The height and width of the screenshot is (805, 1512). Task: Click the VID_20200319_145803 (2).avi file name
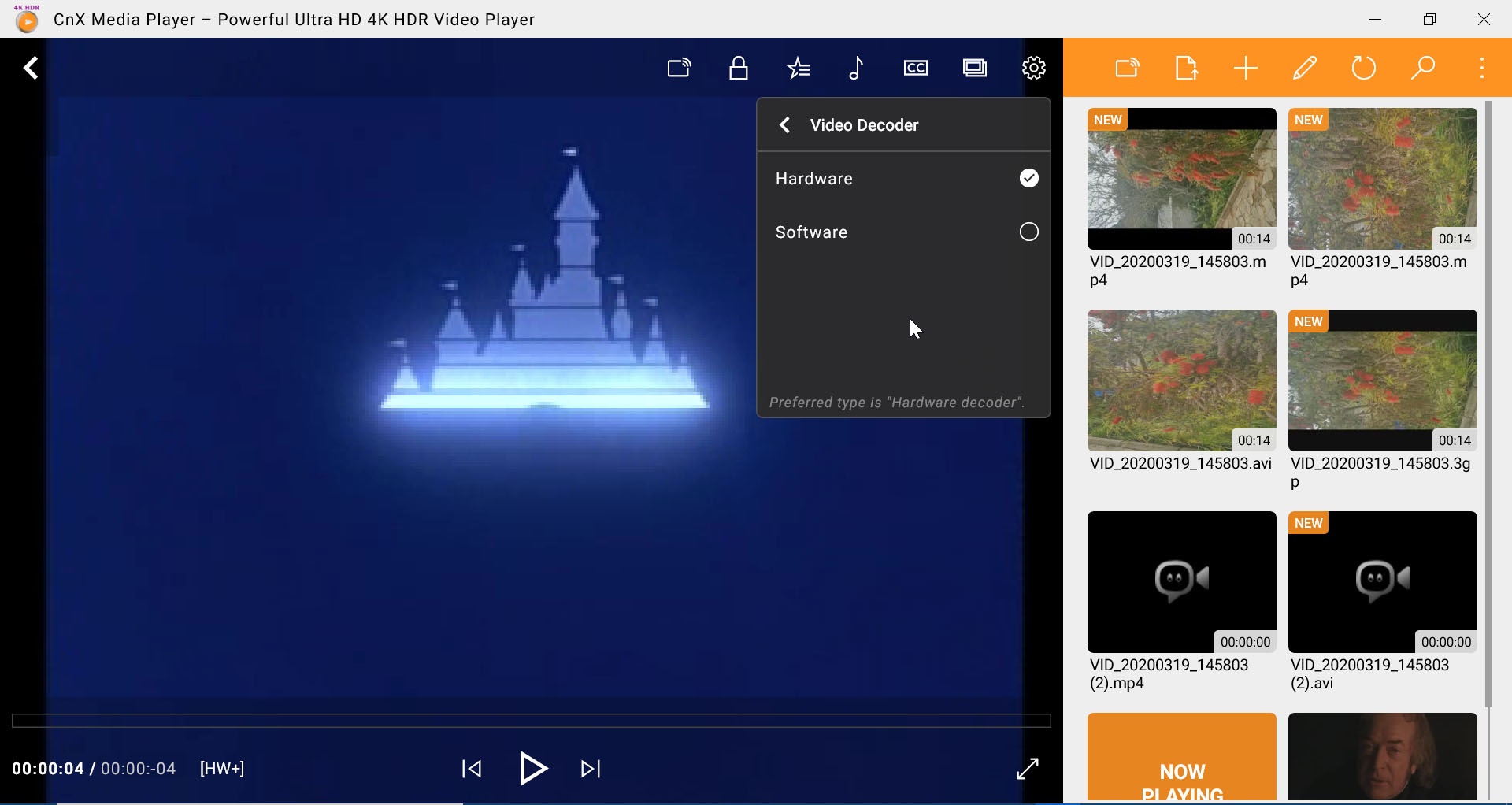pos(1371,675)
